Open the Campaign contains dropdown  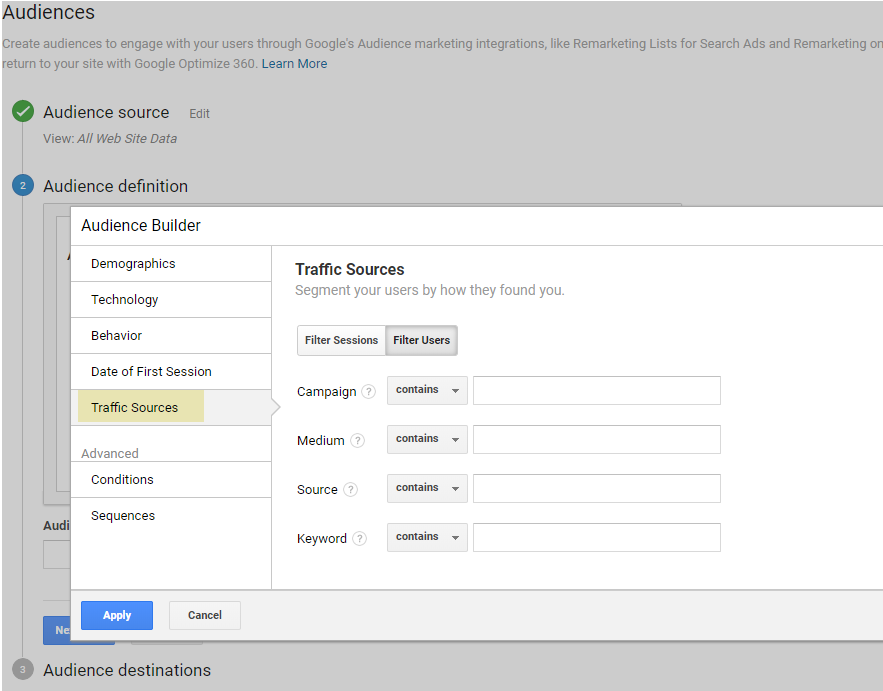[x=427, y=391]
